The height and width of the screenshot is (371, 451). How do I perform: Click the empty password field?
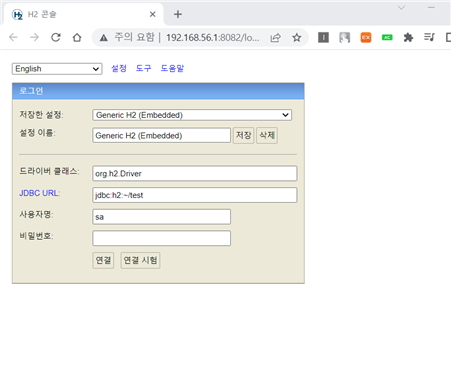point(161,238)
